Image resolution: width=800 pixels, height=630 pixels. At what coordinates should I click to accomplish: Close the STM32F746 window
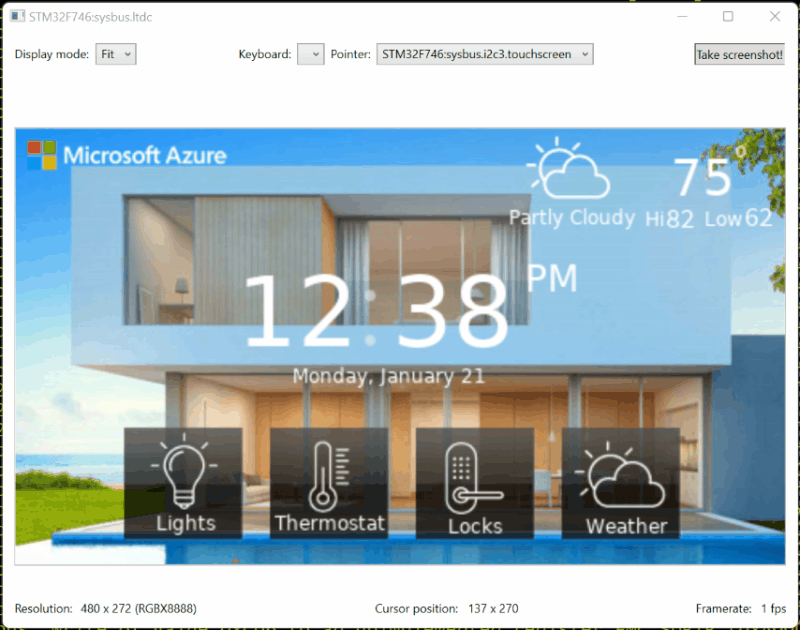pos(774,16)
